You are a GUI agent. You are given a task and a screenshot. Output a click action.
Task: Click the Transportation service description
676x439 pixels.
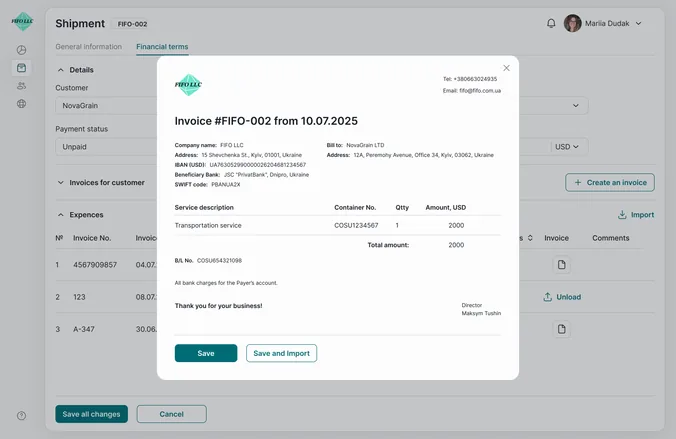click(208, 226)
